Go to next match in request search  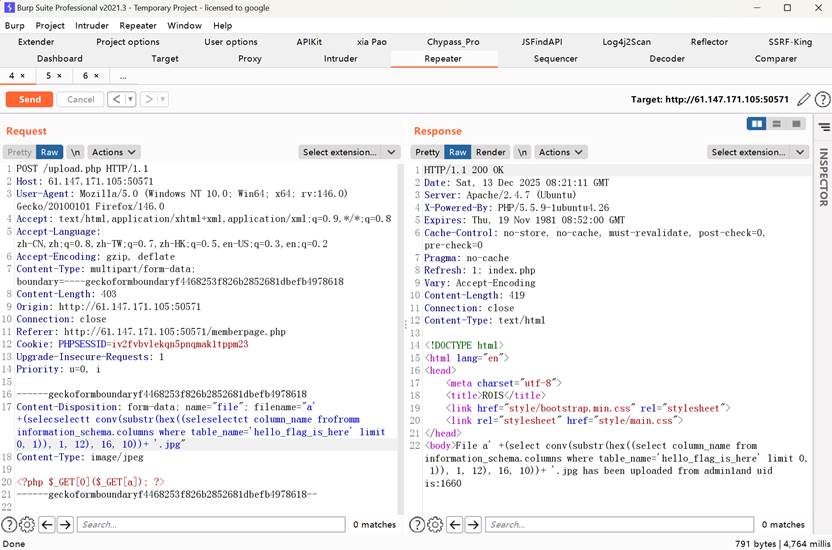pos(65,525)
